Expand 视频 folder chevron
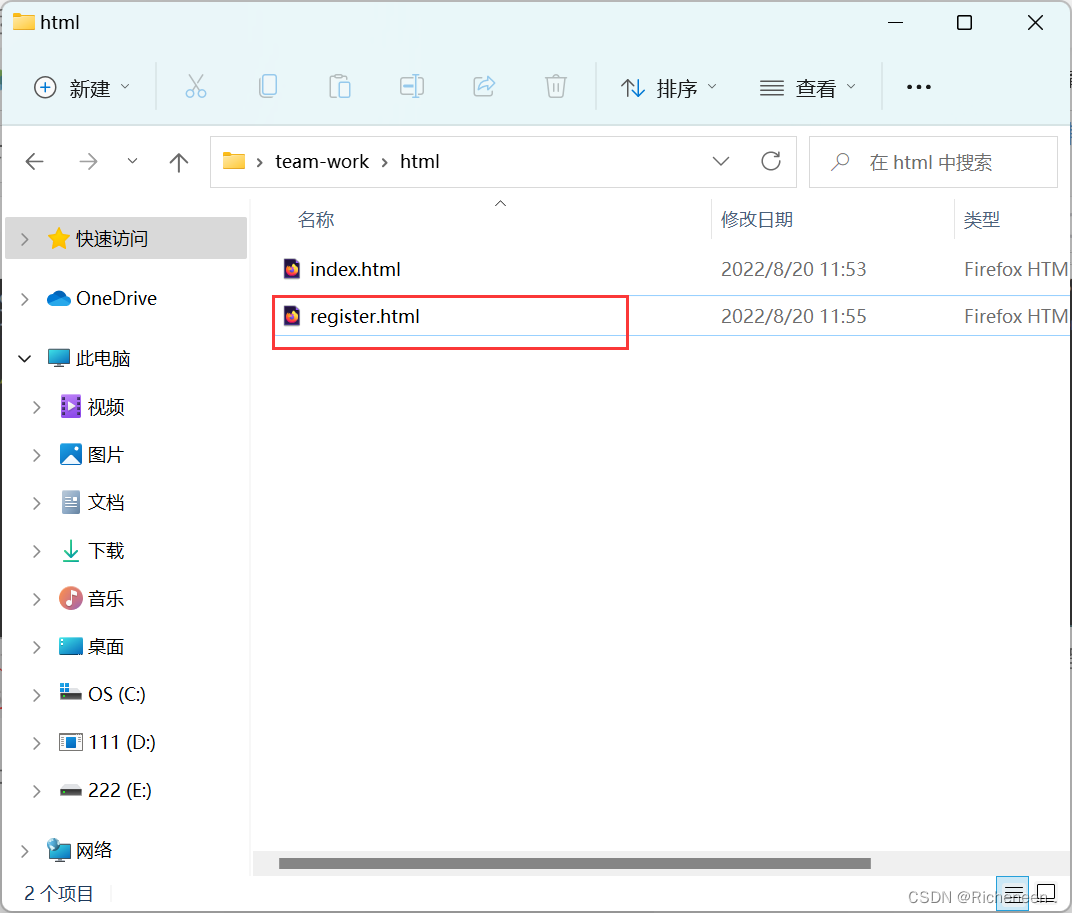 37,408
